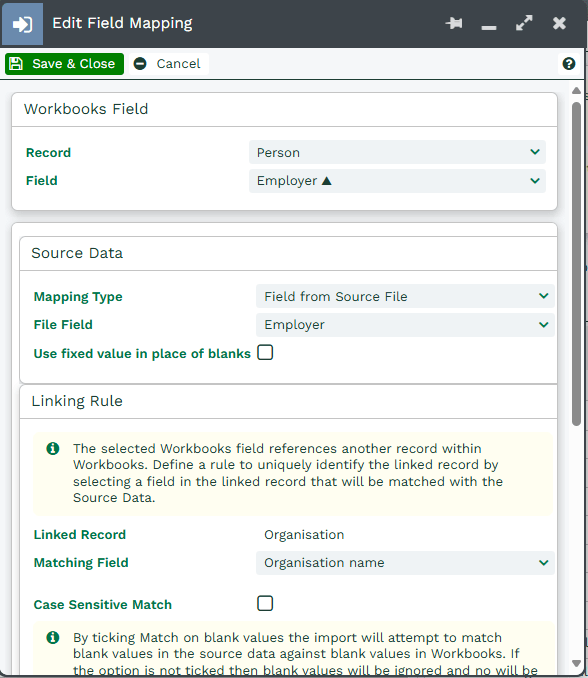The image size is (588, 678).
Task: Close the Edit Field Mapping dialog
Action: click(559, 23)
